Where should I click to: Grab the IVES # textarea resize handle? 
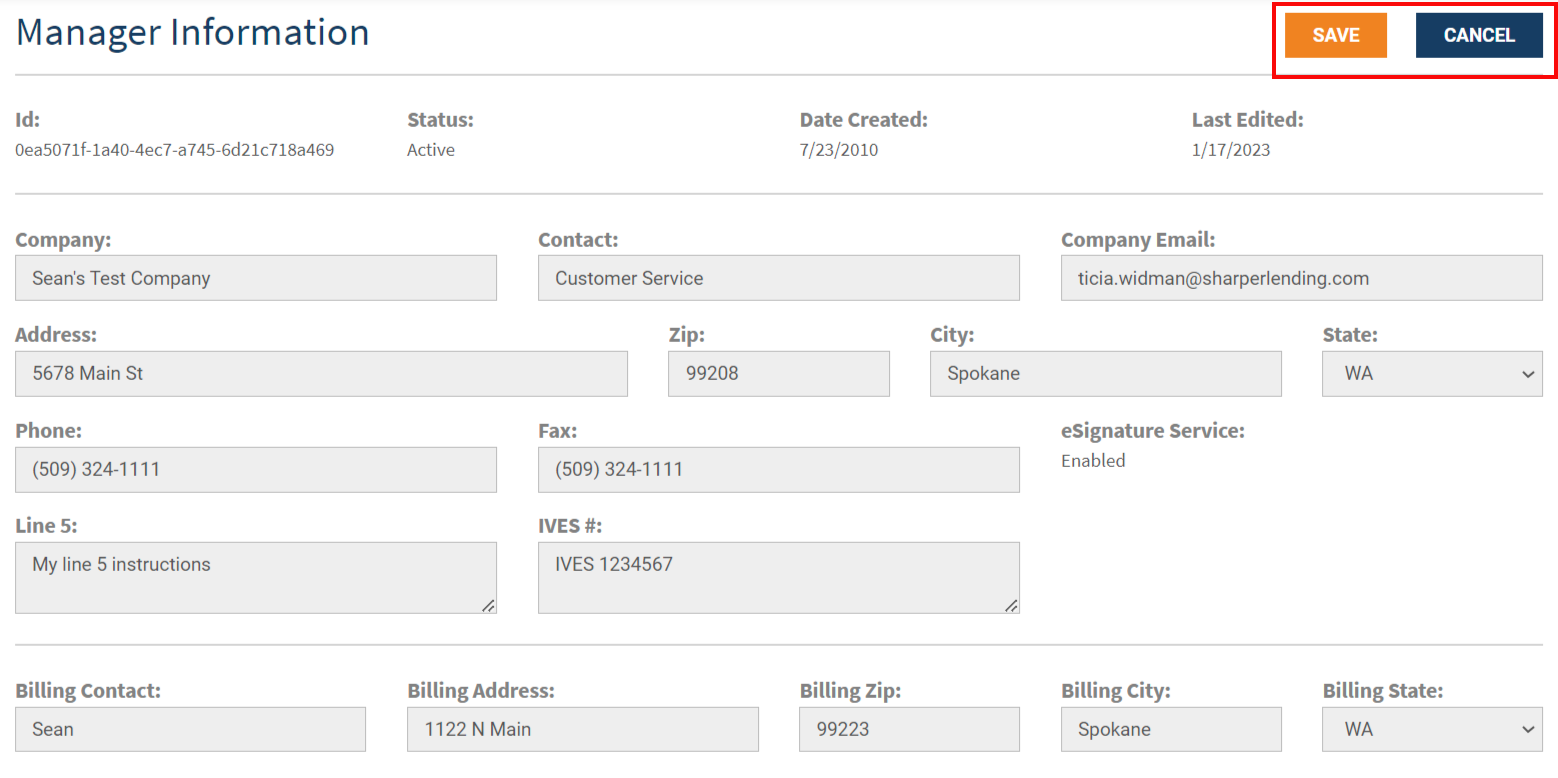(1011, 605)
